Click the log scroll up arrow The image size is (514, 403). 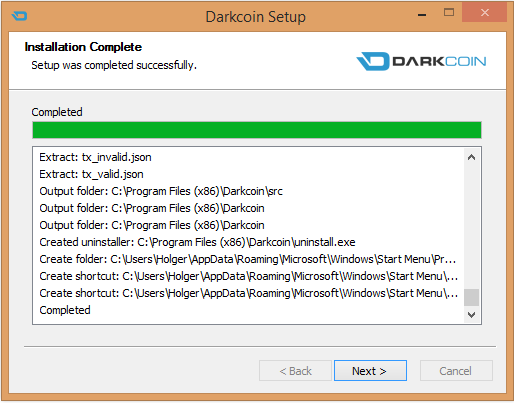471,157
